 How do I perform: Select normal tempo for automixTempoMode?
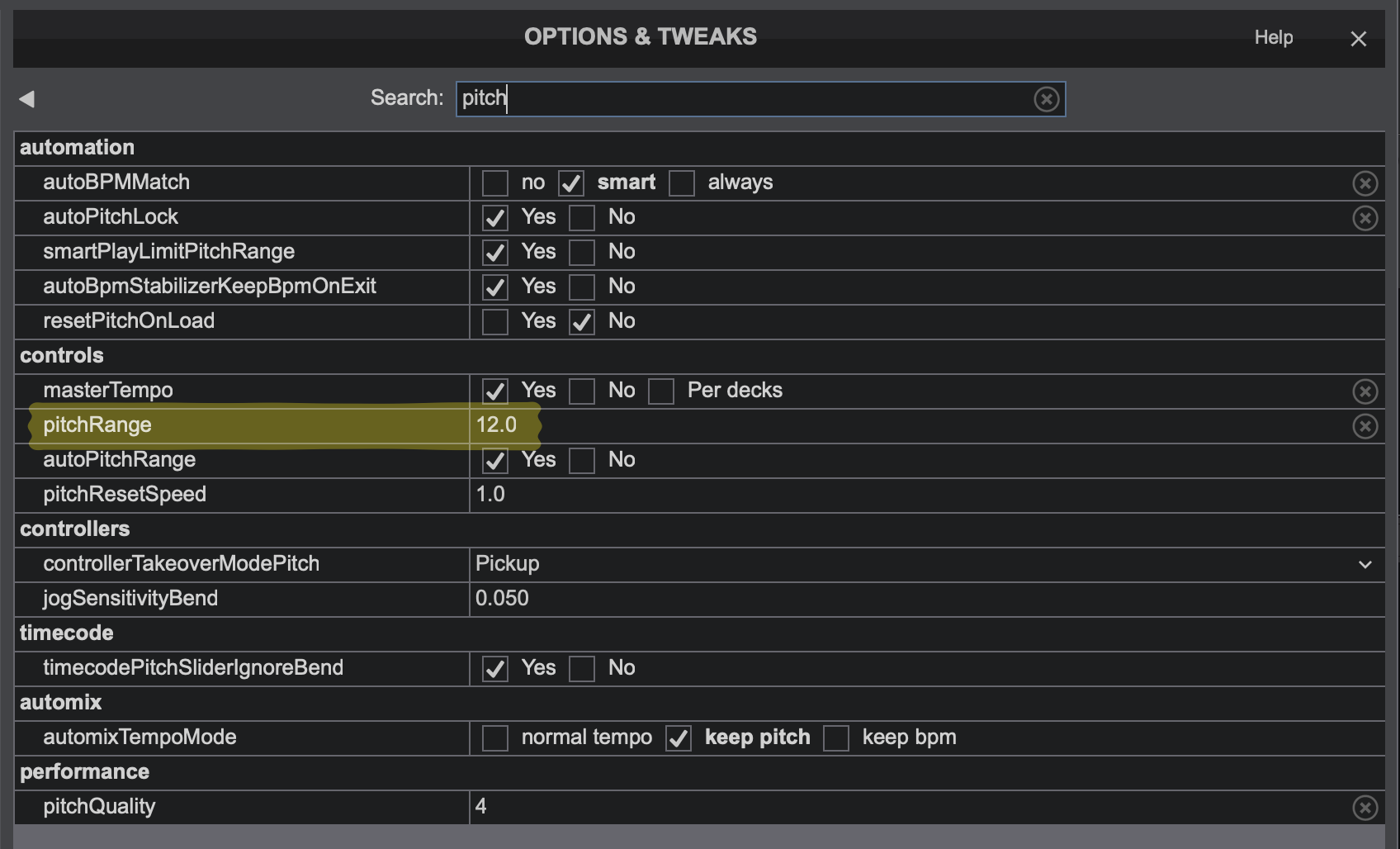click(x=495, y=738)
